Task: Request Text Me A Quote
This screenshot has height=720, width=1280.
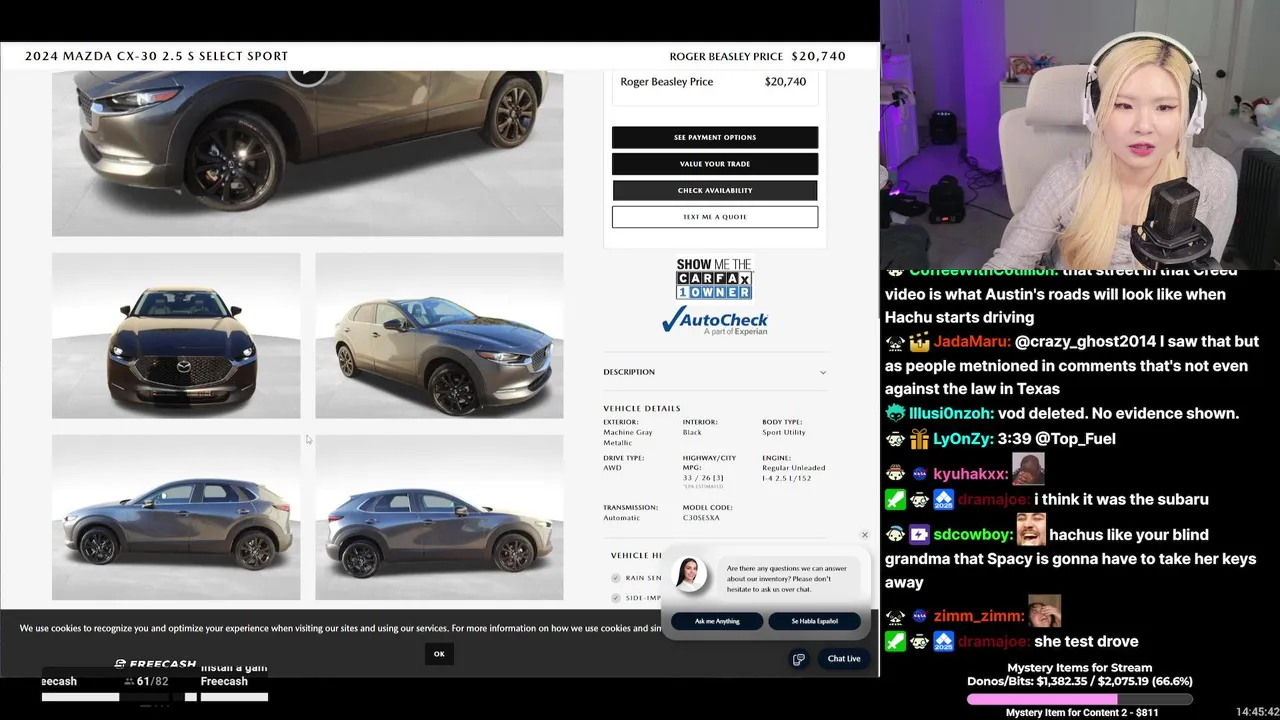Action: pyautogui.click(x=715, y=217)
